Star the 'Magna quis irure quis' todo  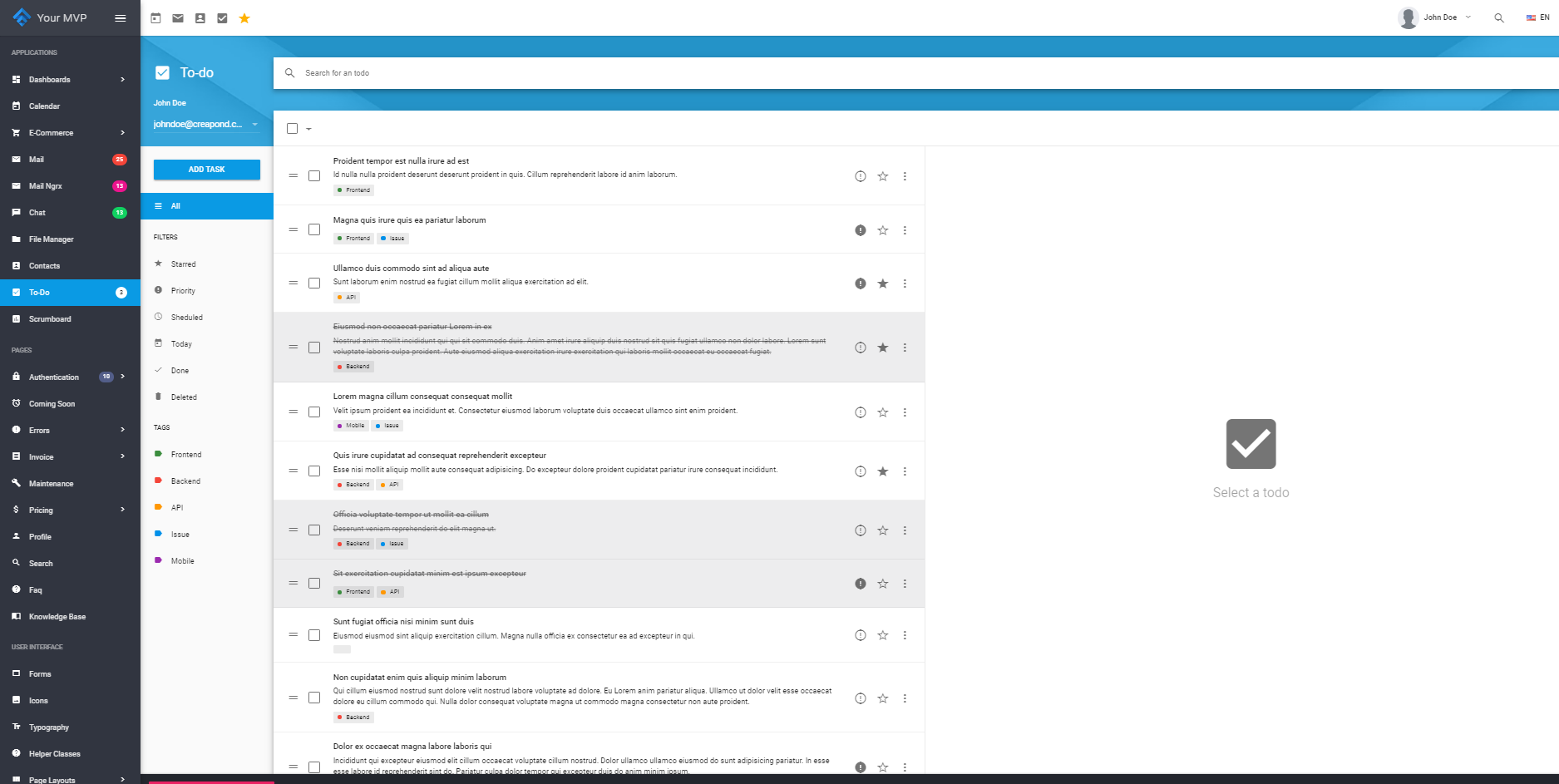[883, 230]
